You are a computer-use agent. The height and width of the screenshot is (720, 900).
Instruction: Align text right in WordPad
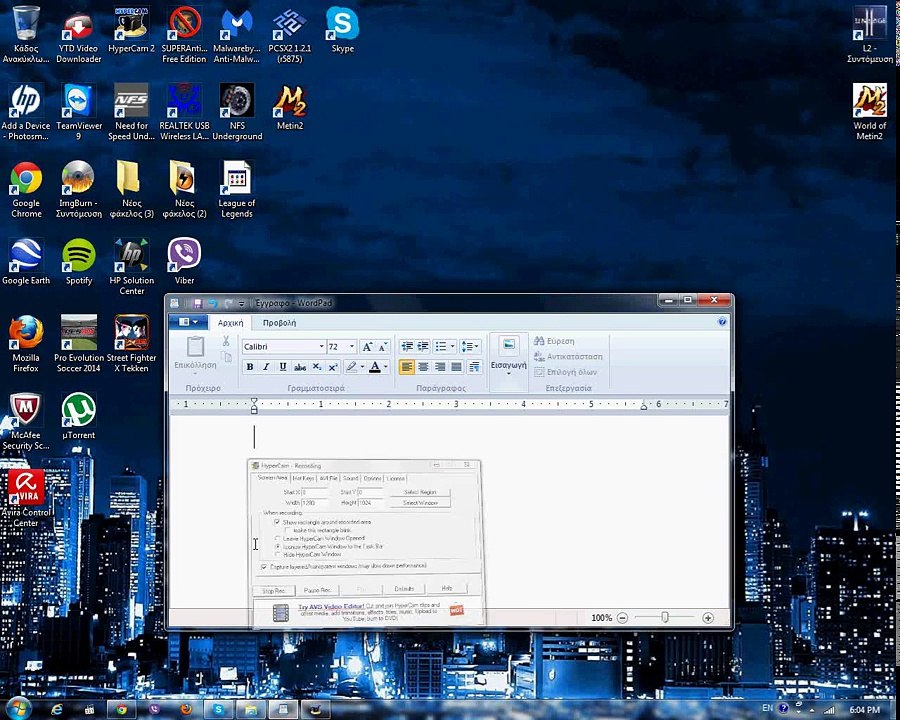tap(440, 367)
